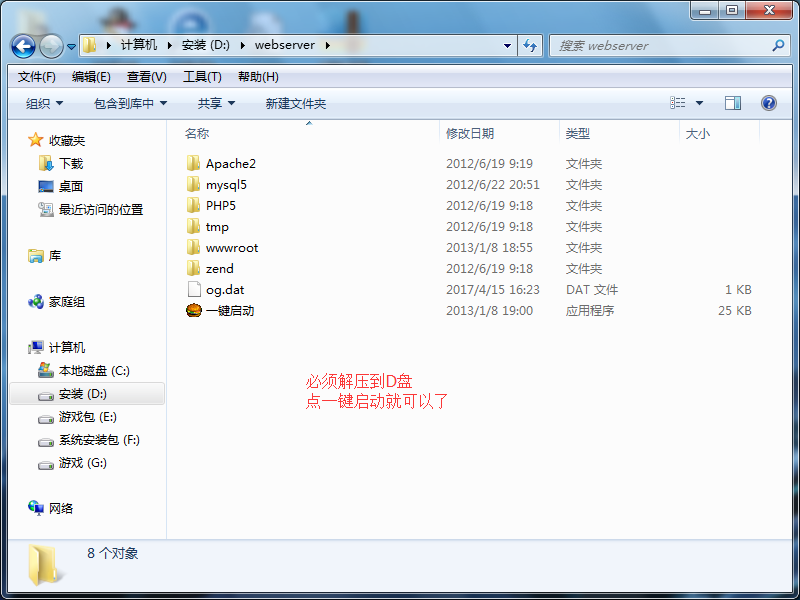This screenshot has width=800, height=600.
Task: Expand the arrow after 计算机 breadcrumb
Action: tap(169, 45)
